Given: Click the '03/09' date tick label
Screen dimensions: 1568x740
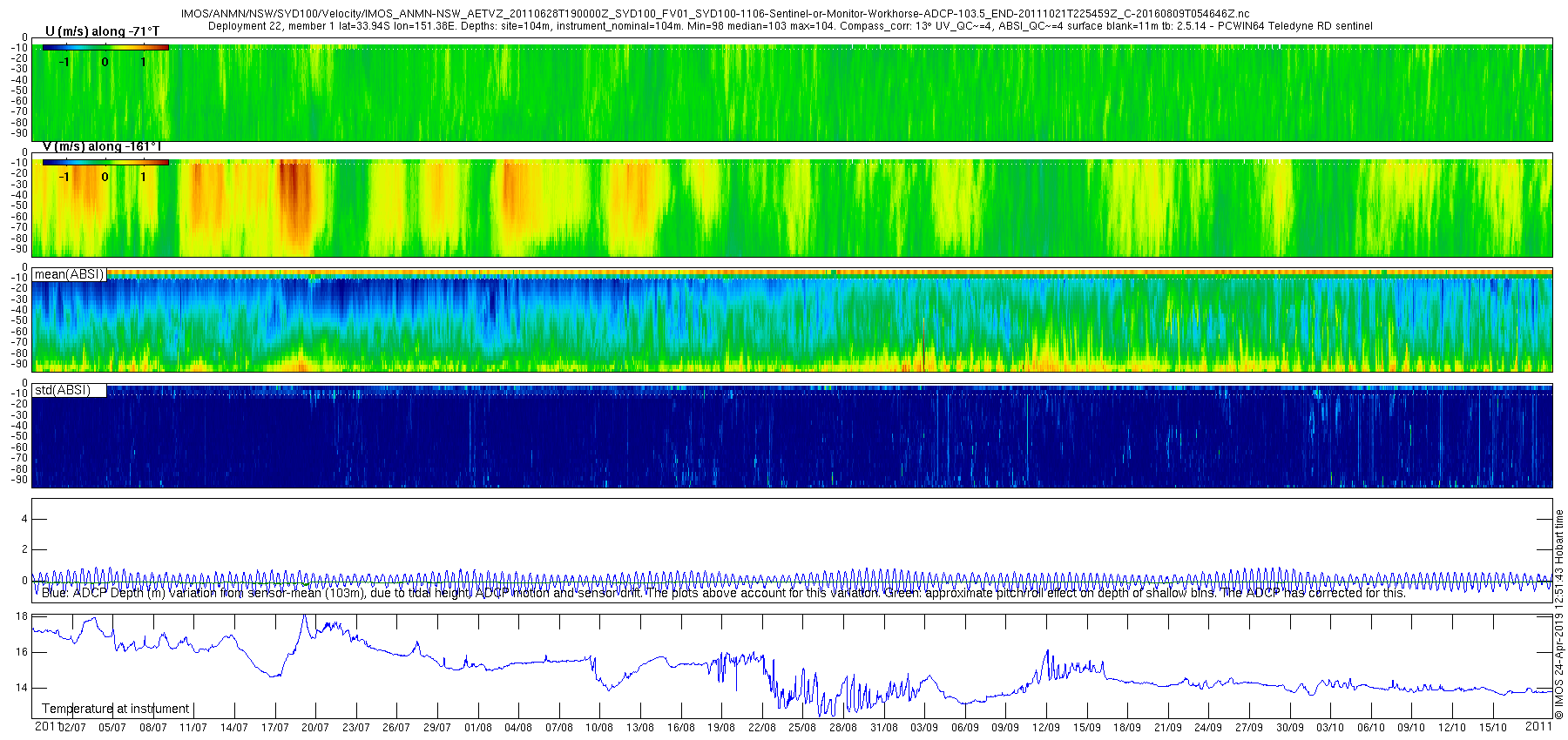Looking at the screenshot, I should [x=924, y=728].
